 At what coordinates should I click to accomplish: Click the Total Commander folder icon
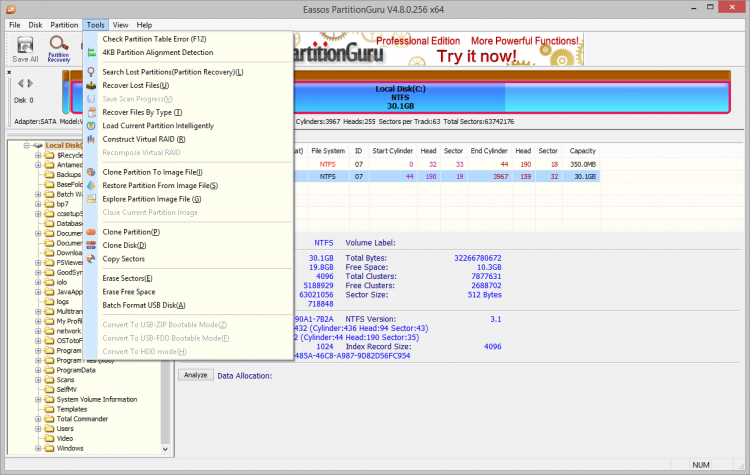[x=49, y=419]
